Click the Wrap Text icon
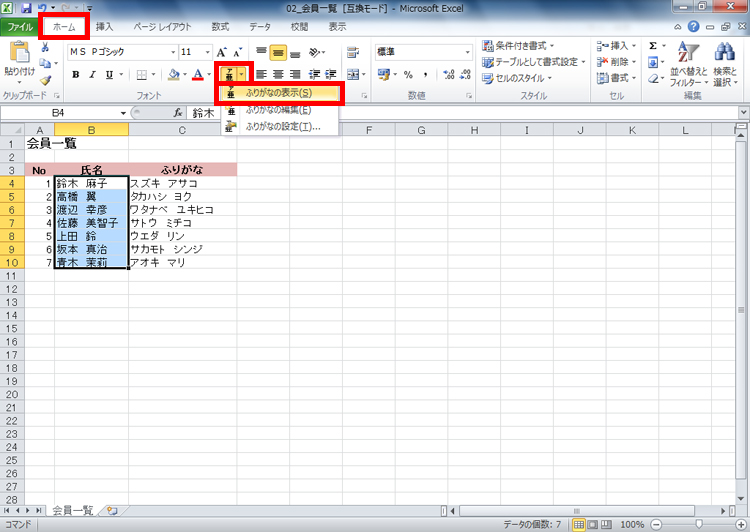Viewport: 750px width, 532px height. tap(353, 52)
